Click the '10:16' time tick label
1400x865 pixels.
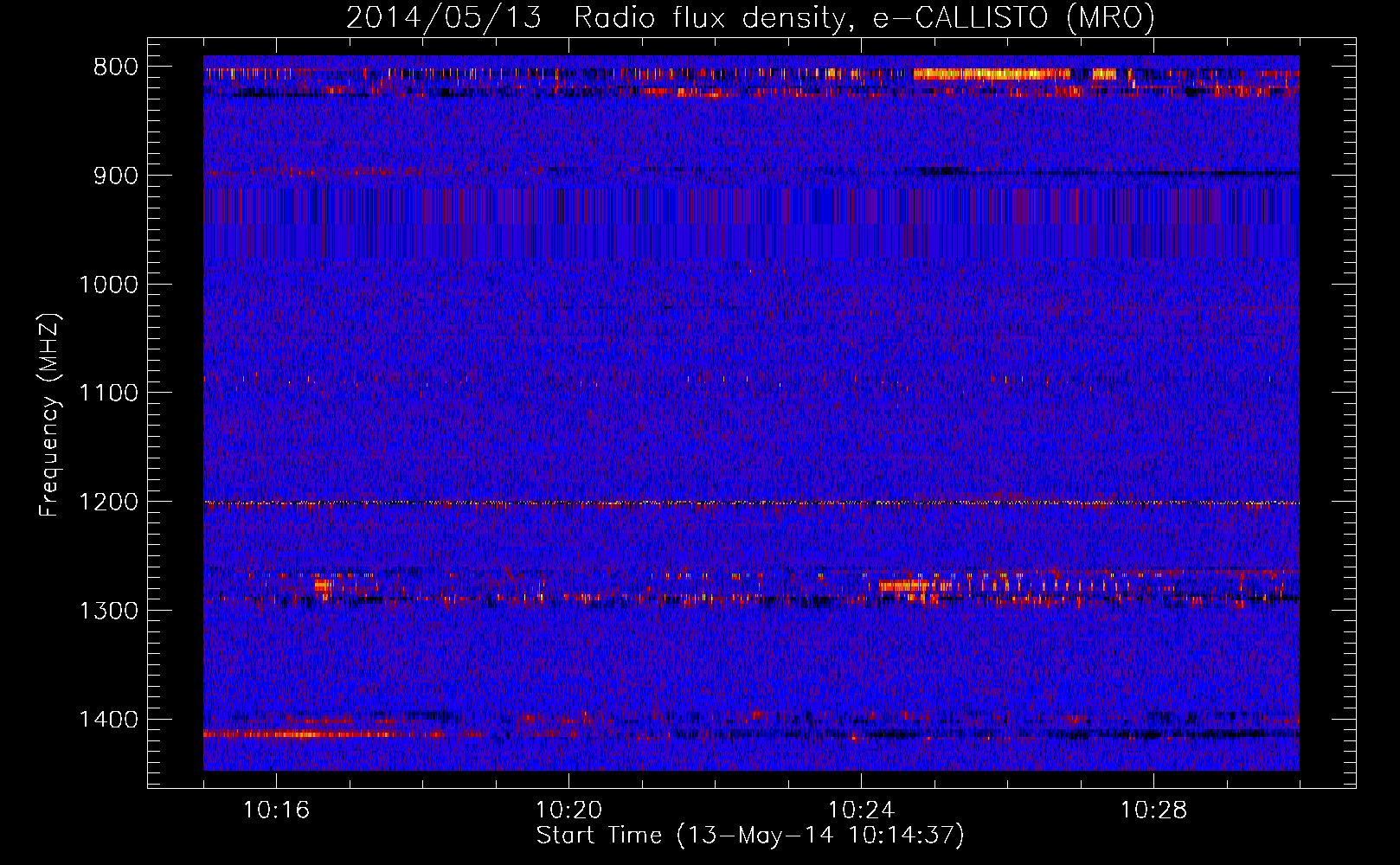276,811
